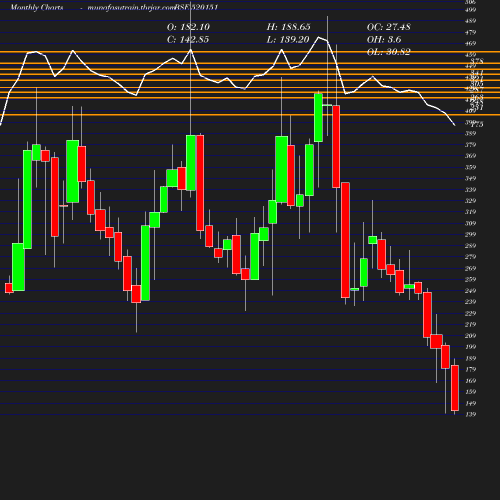Click the 169 price axis label
This screenshot has width=500, height=500.
tap(470, 381)
